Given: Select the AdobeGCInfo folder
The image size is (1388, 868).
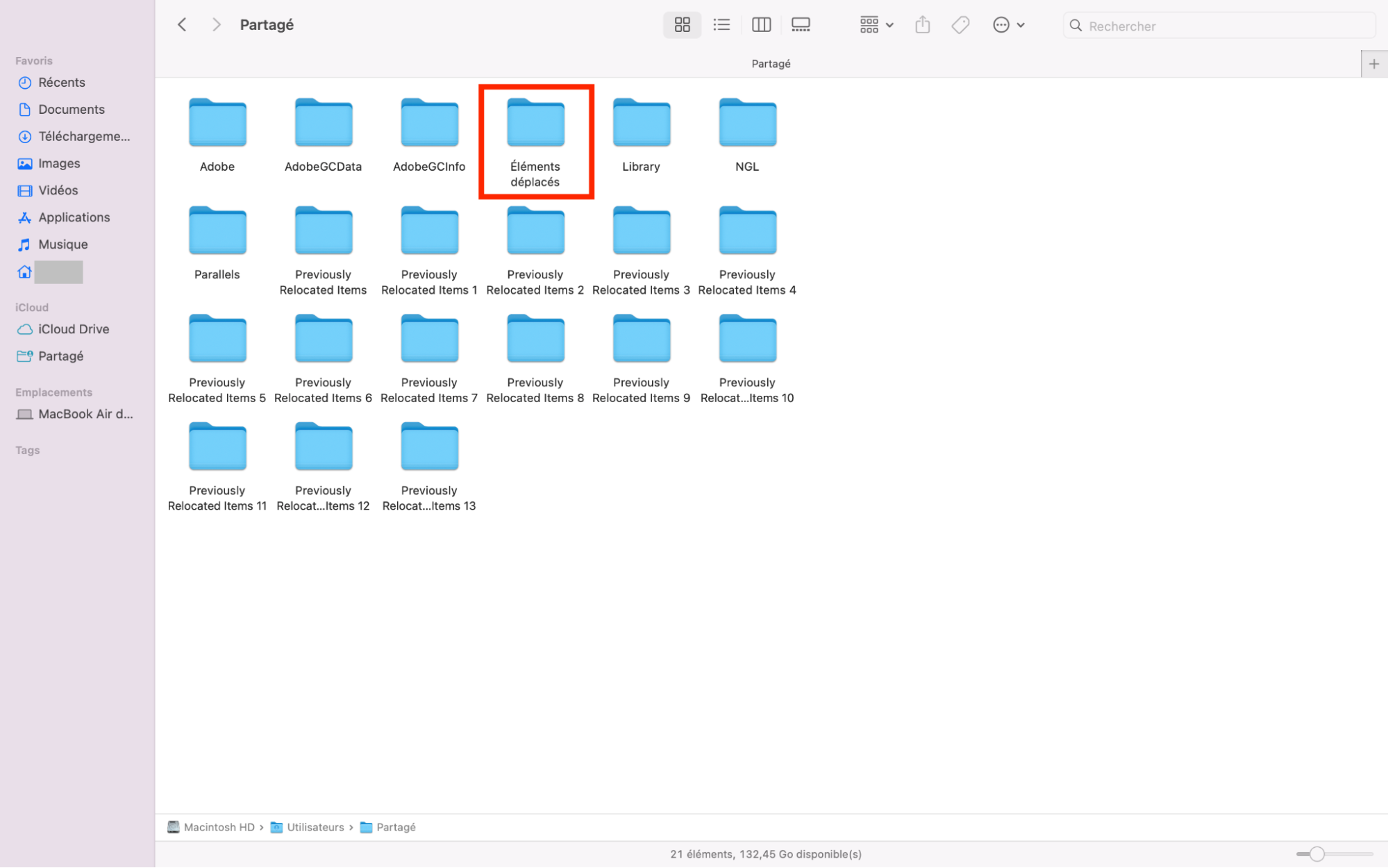Looking at the screenshot, I should [429, 136].
